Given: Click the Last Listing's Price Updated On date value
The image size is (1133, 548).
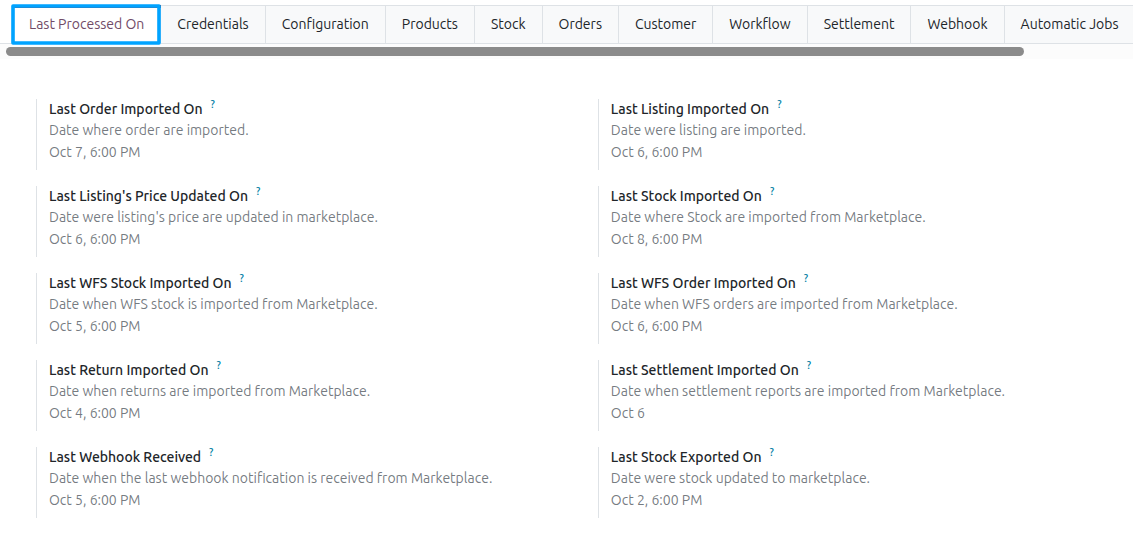Looking at the screenshot, I should click(95, 239).
